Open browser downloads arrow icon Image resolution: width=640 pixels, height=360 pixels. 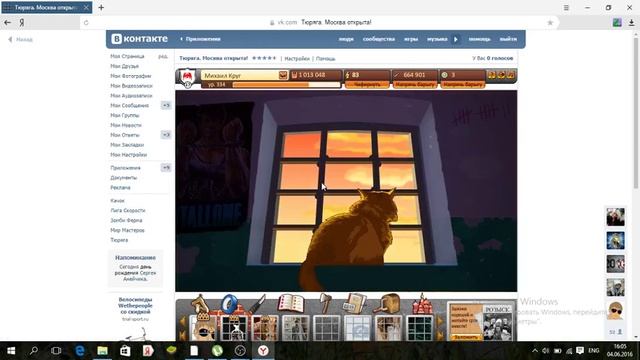(x=631, y=22)
